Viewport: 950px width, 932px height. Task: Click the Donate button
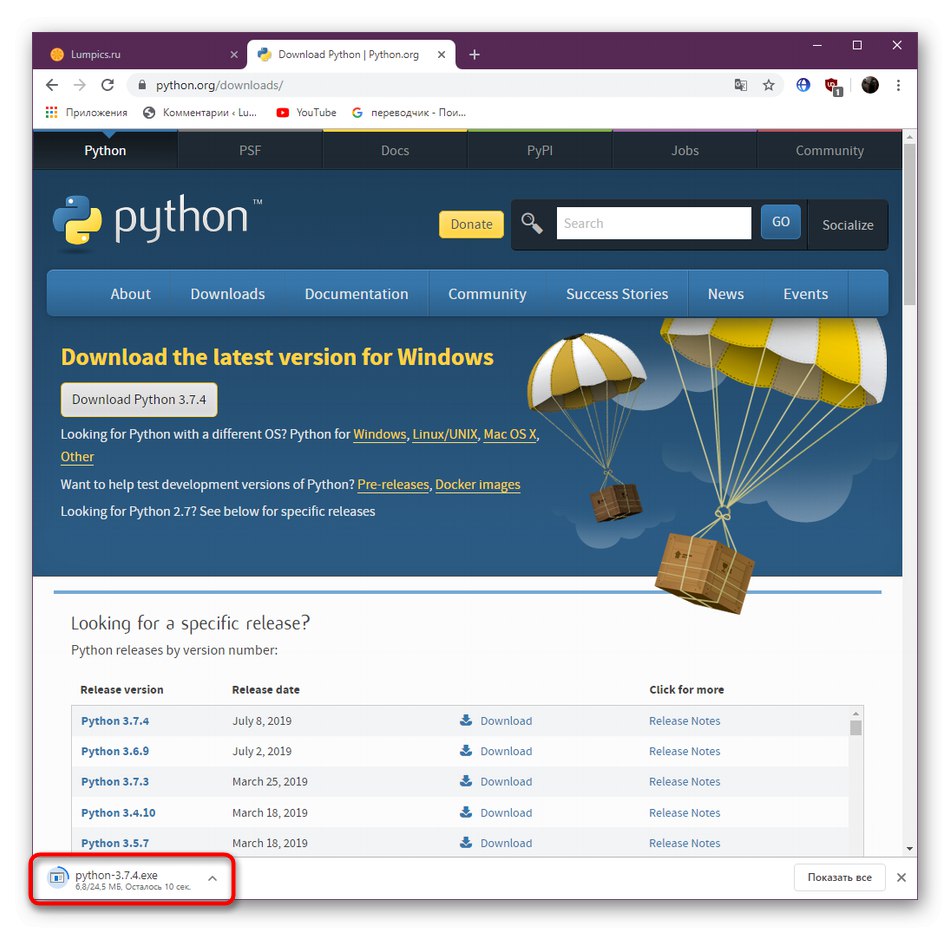click(471, 224)
